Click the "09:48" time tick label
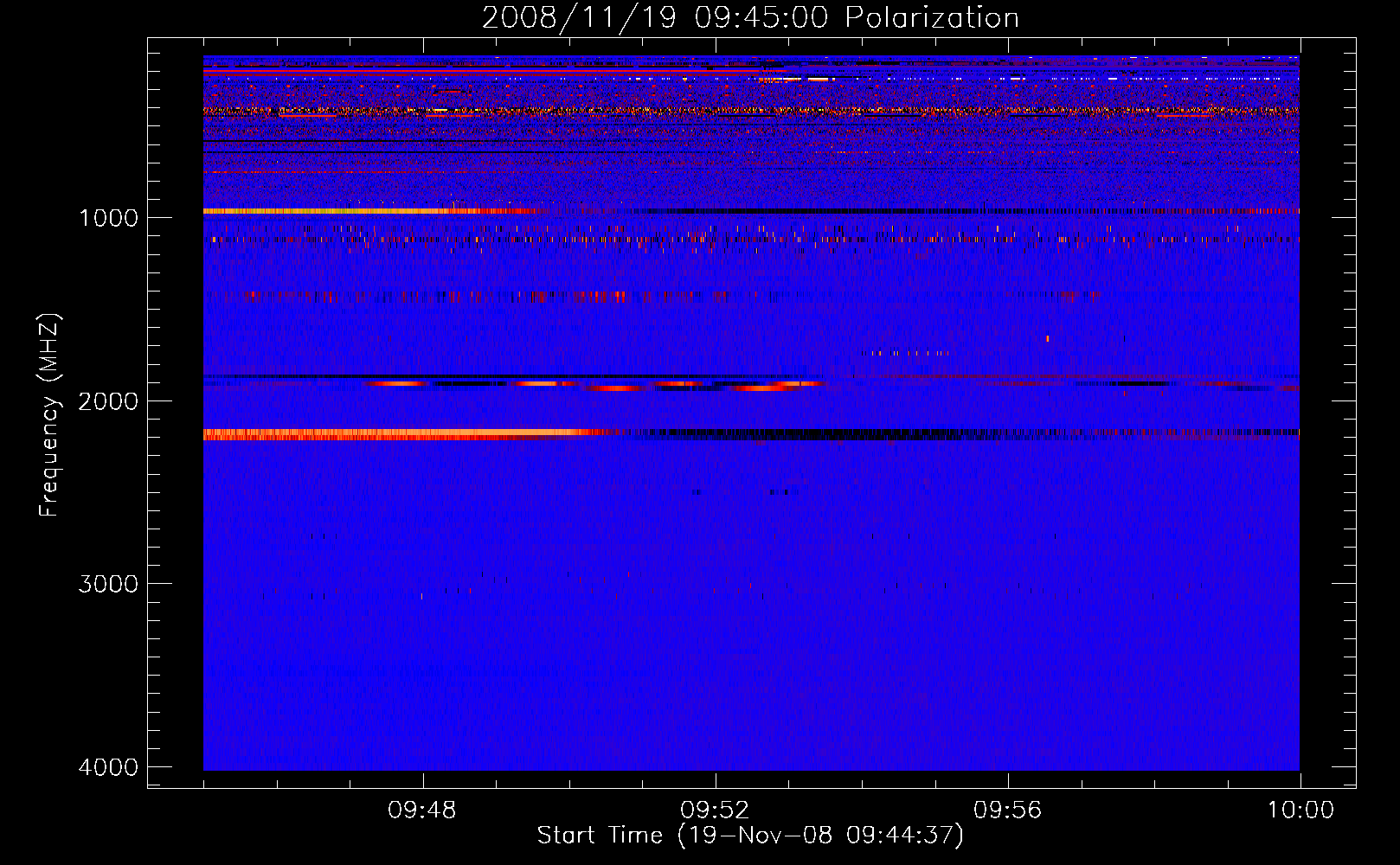 pyautogui.click(x=422, y=811)
